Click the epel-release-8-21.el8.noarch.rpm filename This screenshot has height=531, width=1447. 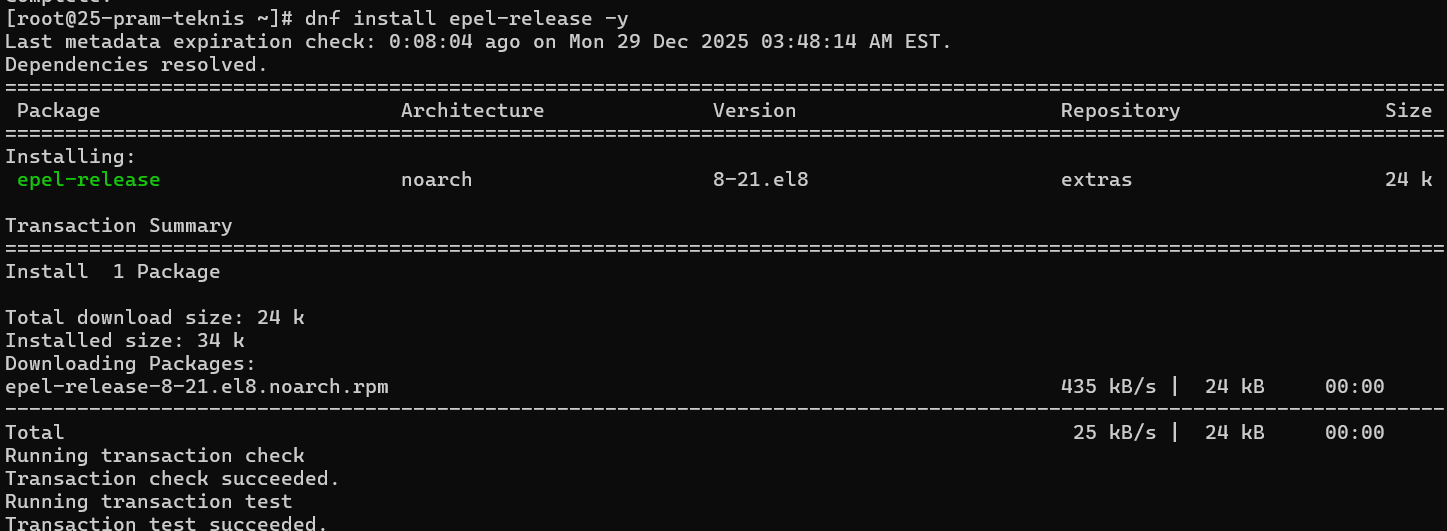196,387
